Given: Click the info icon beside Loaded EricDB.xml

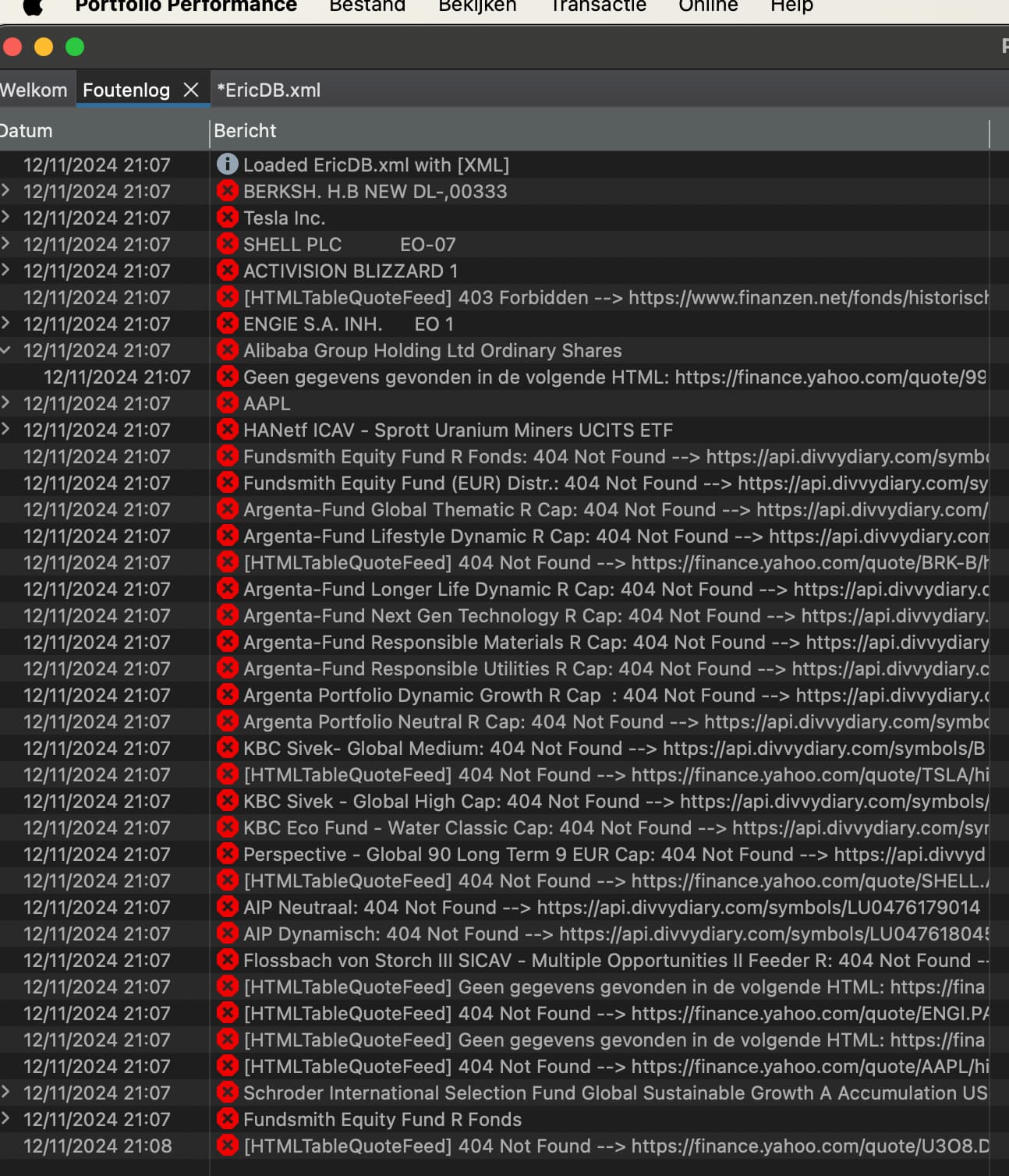Looking at the screenshot, I should click(227, 164).
